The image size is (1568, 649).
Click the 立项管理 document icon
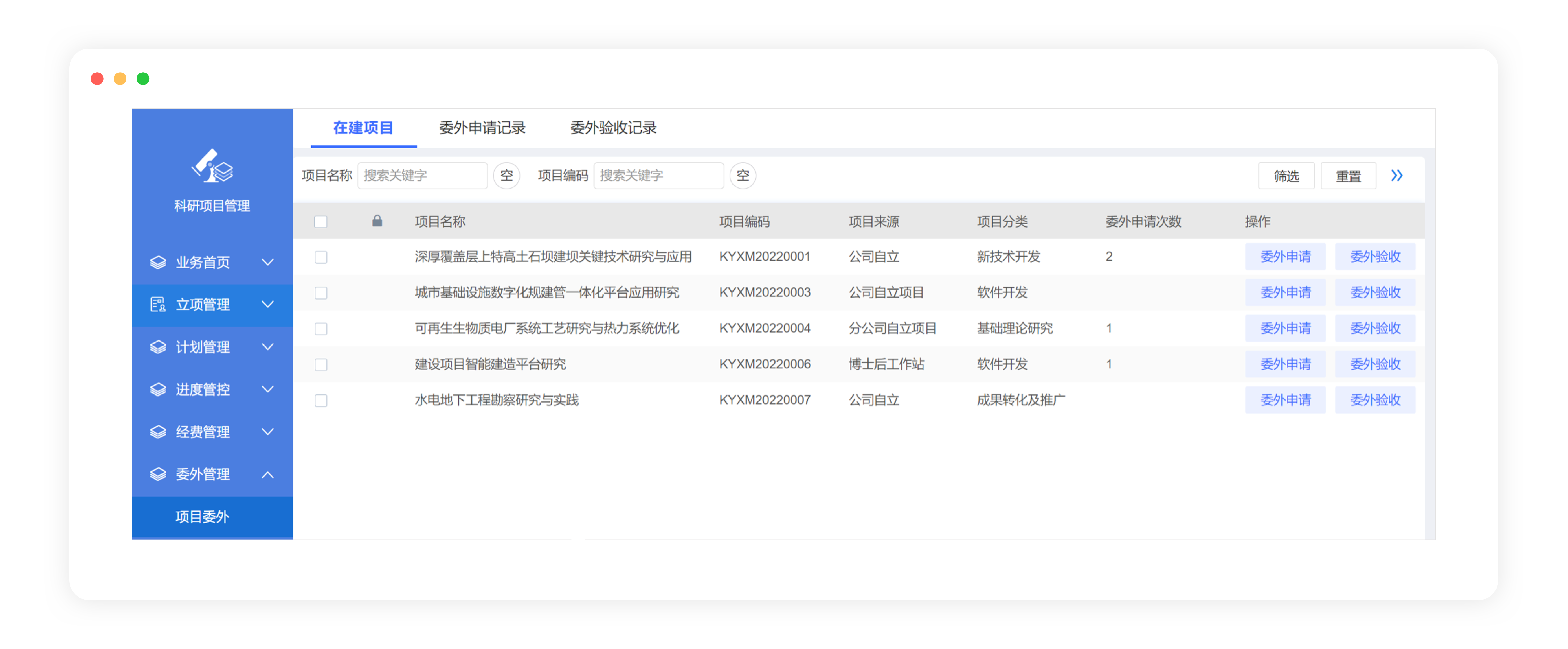158,305
